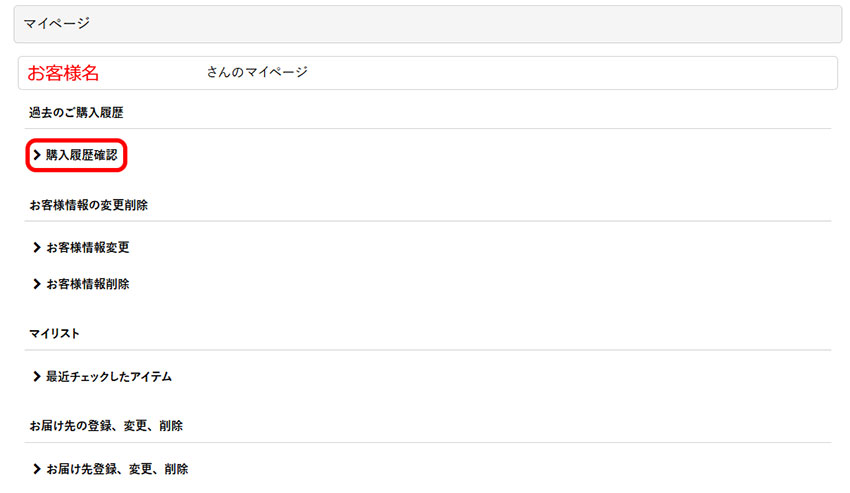Open お届け先登録、変更、削除 link
850x493 pixels.
click(x=116, y=469)
